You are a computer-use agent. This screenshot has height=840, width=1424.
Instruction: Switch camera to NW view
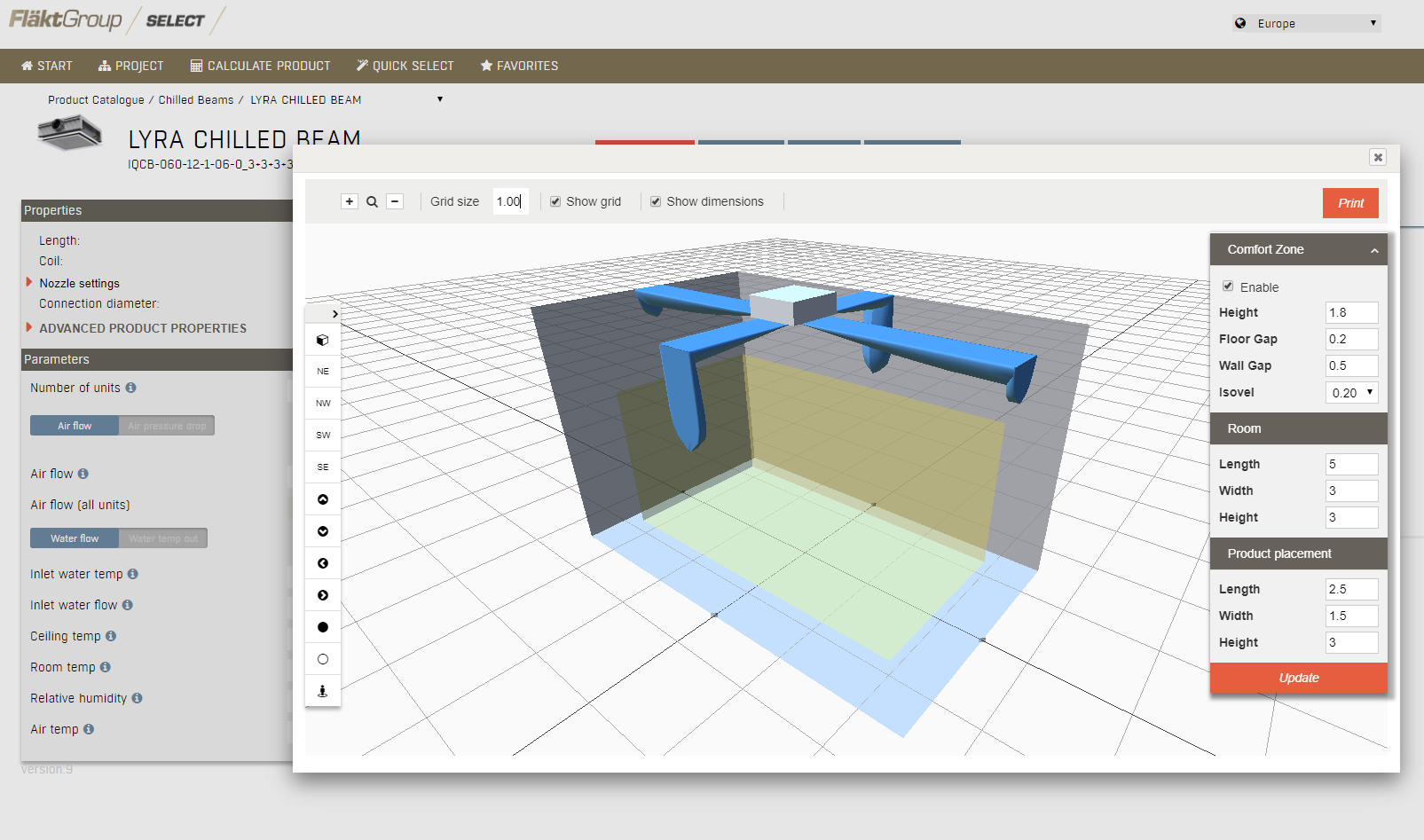[323, 404]
